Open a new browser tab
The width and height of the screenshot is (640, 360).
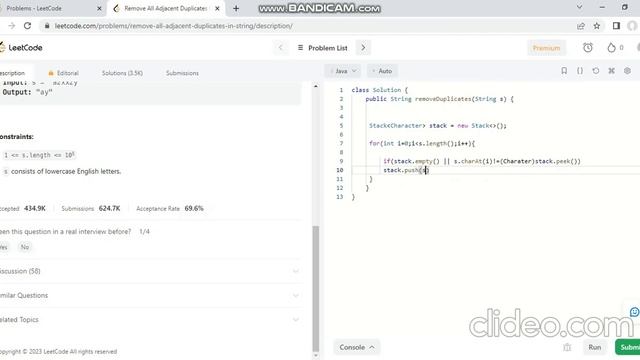point(236,8)
